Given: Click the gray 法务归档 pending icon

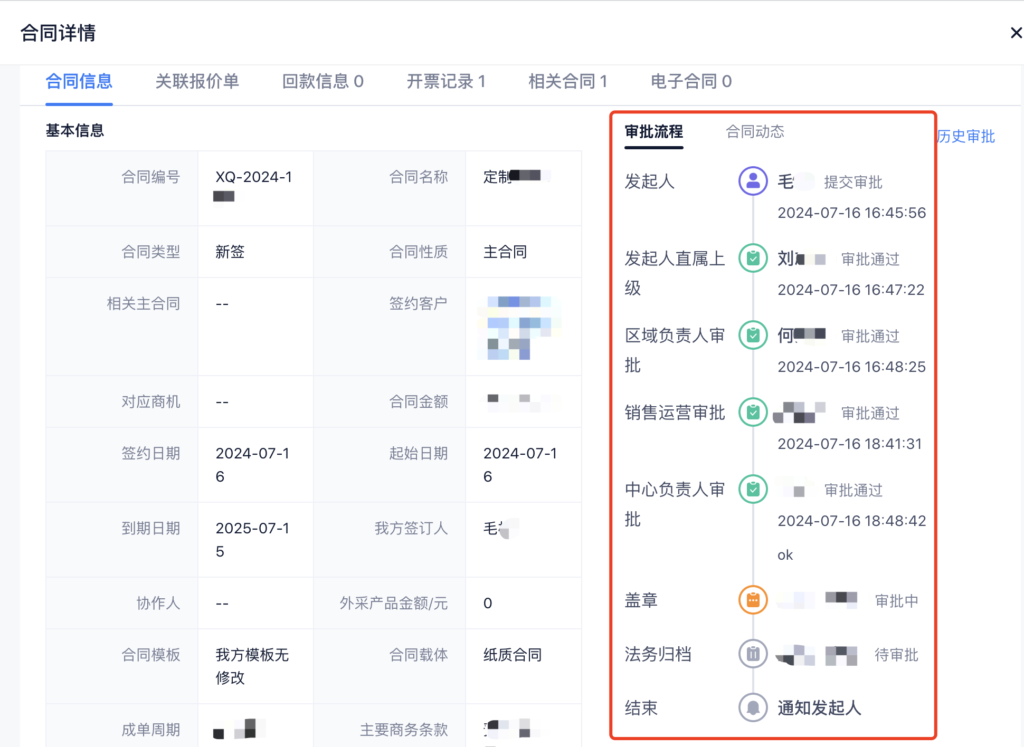Looking at the screenshot, I should pos(752,654).
